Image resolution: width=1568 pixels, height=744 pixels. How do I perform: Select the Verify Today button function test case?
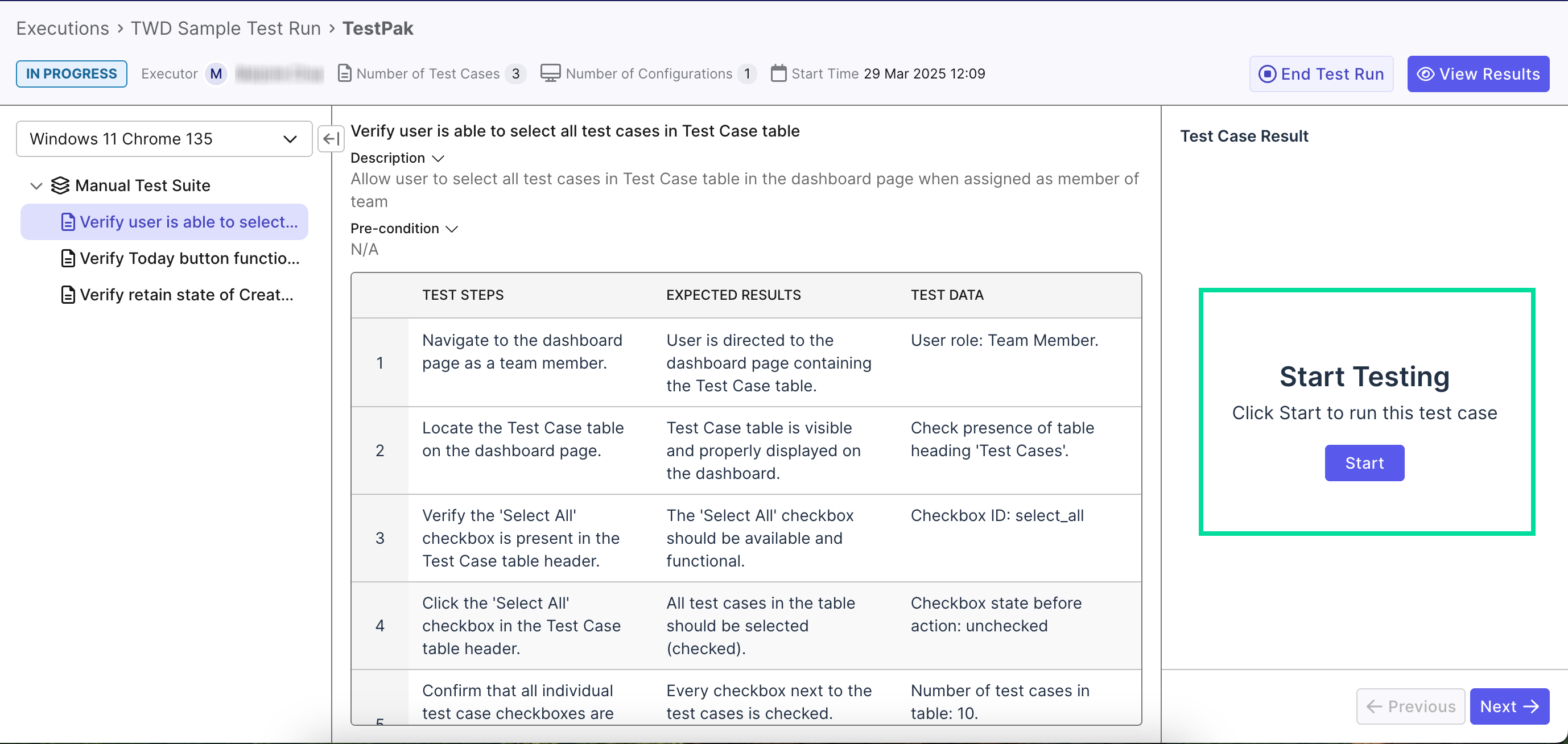pyautogui.click(x=189, y=259)
